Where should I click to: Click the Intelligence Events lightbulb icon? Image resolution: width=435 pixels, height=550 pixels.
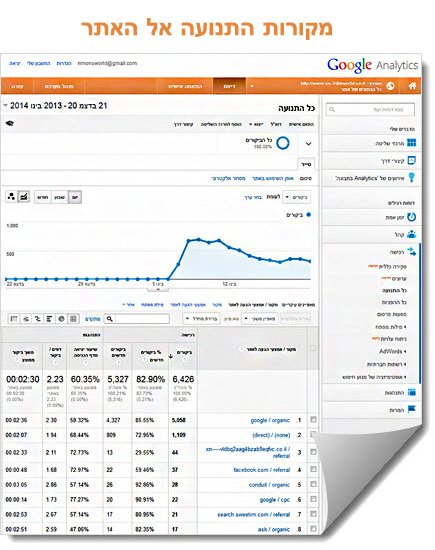click(412, 177)
